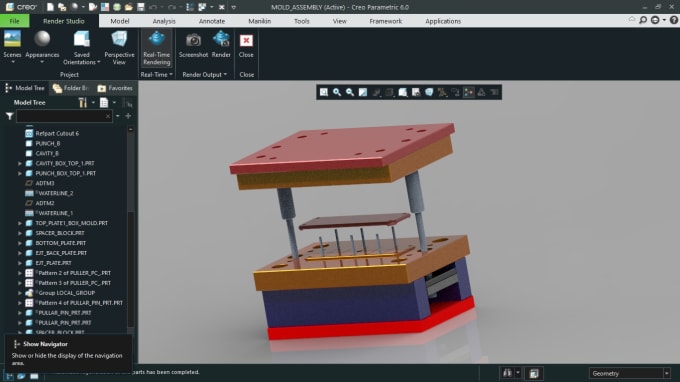The height and width of the screenshot is (382, 680).
Task: Click the Refit icon in the graphics toolbar
Action: (324, 92)
